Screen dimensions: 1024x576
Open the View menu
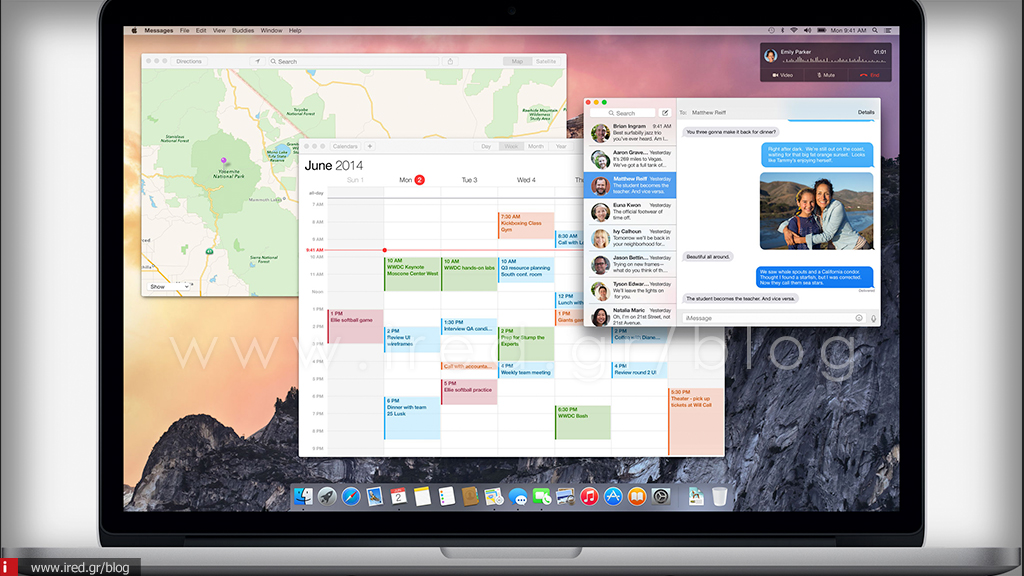click(219, 30)
